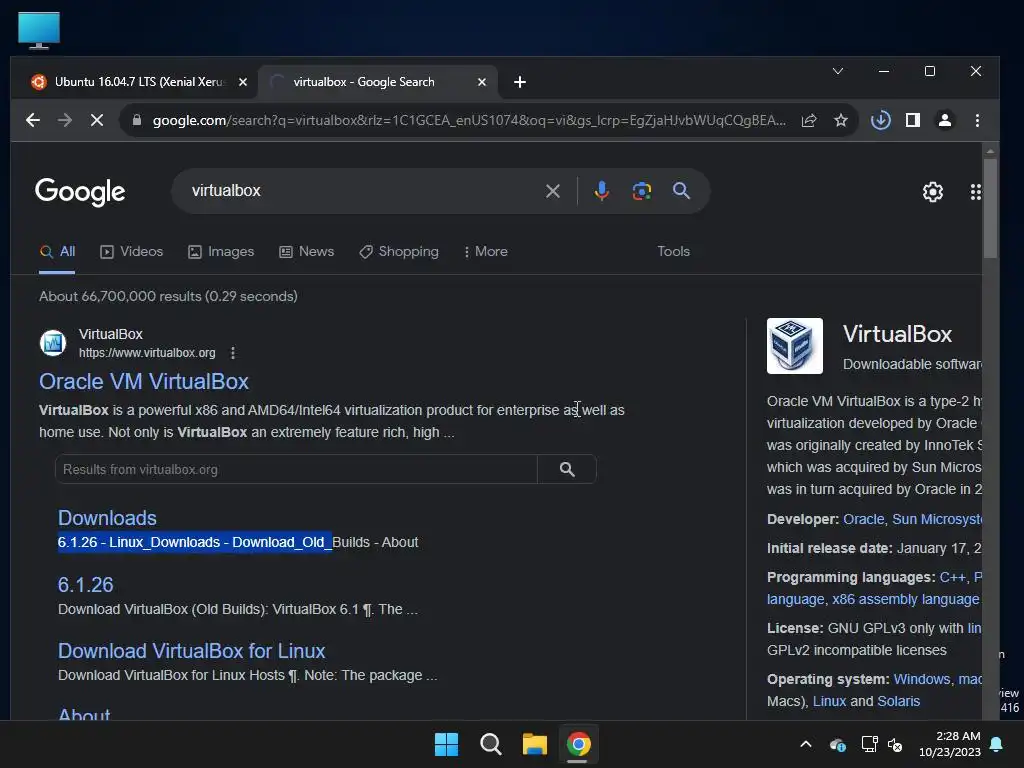Expand the More search filters menu
Image resolution: width=1024 pixels, height=768 pixels.
tap(485, 251)
